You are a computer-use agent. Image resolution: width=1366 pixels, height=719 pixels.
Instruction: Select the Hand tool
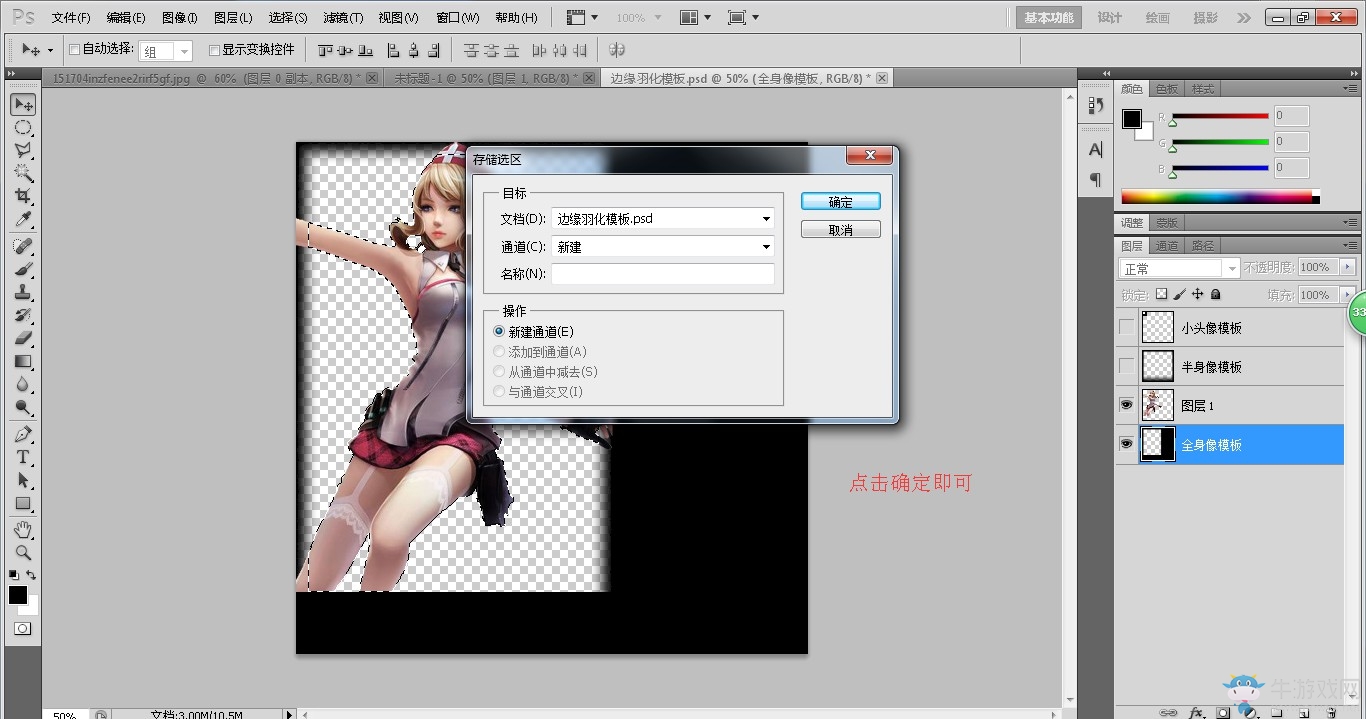pyautogui.click(x=23, y=529)
